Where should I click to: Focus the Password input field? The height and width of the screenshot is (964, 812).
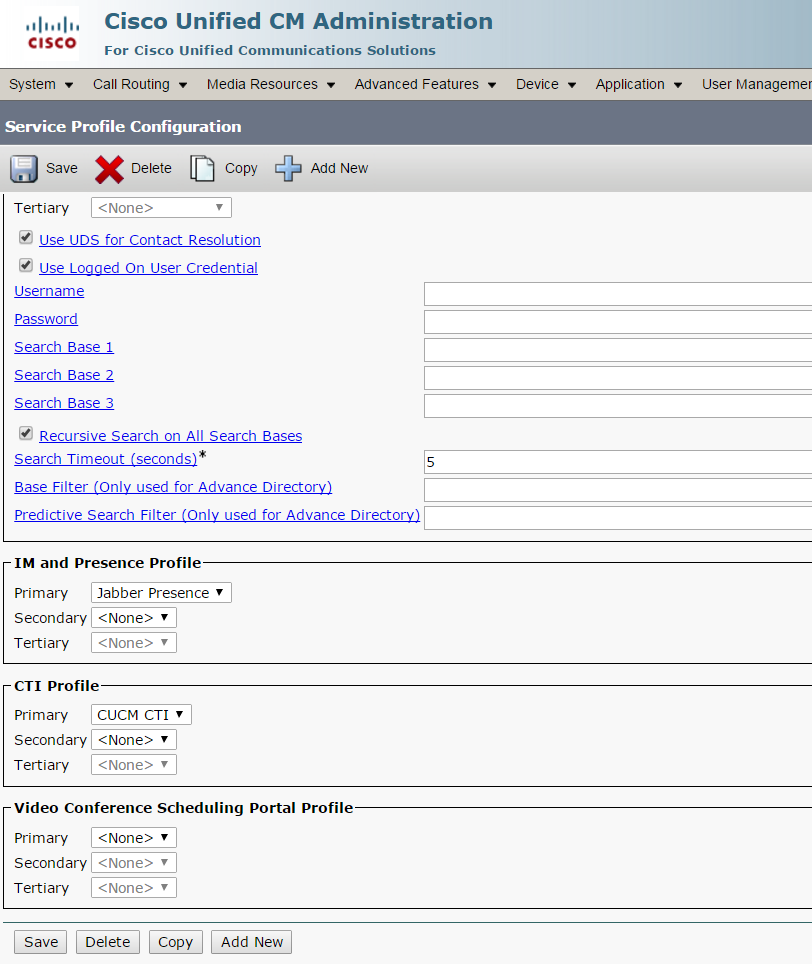[x=618, y=322]
